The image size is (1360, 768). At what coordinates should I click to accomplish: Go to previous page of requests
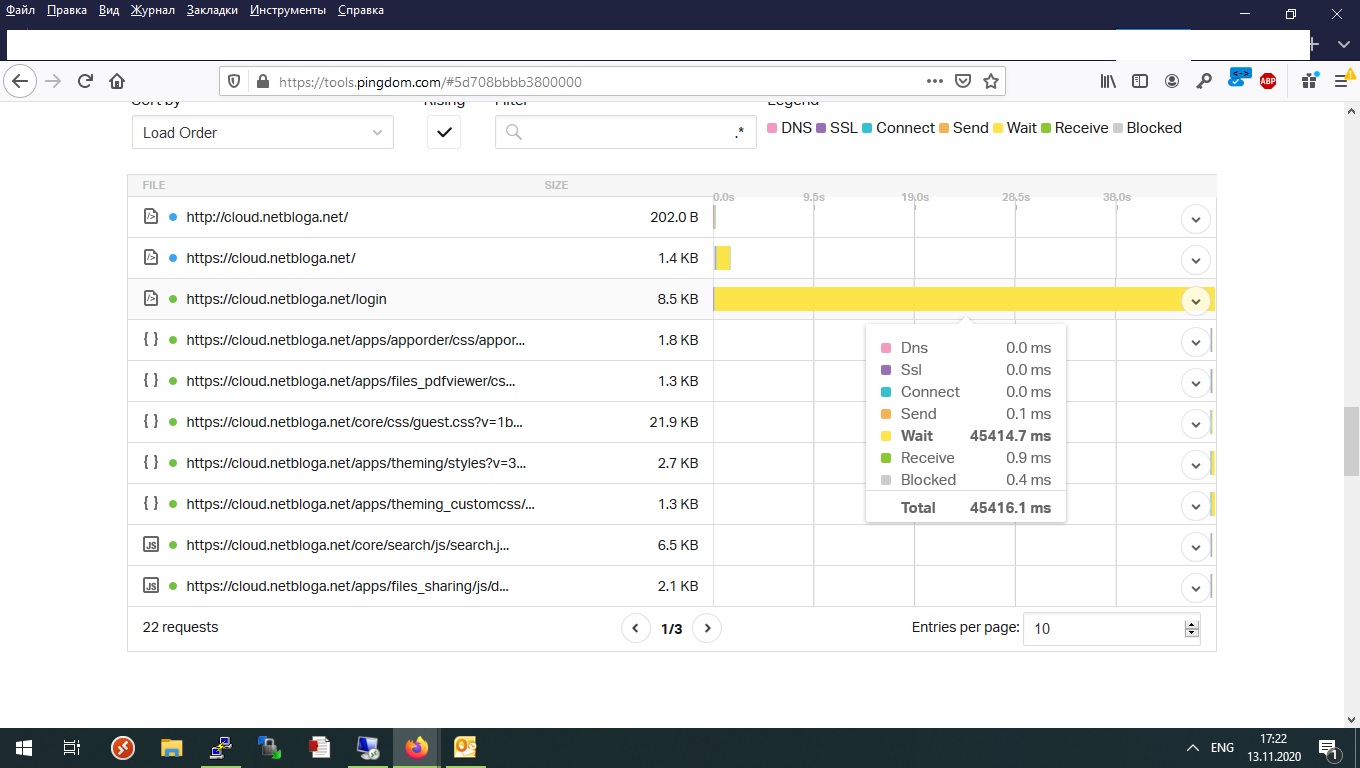tap(635, 628)
